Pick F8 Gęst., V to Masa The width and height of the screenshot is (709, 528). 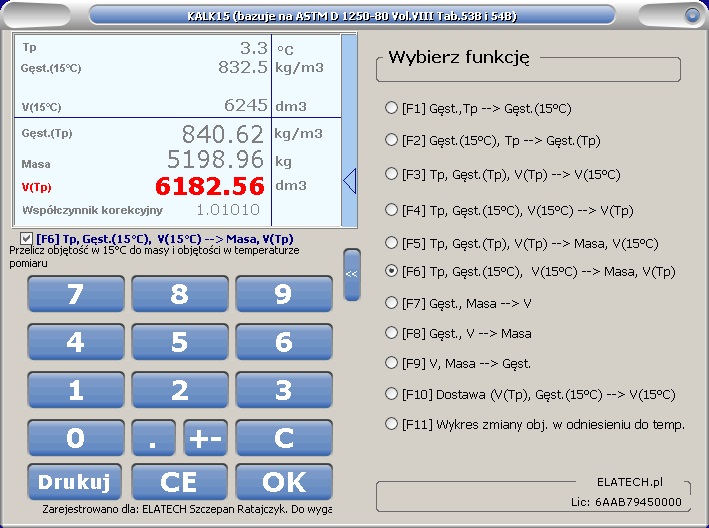point(458,333)
